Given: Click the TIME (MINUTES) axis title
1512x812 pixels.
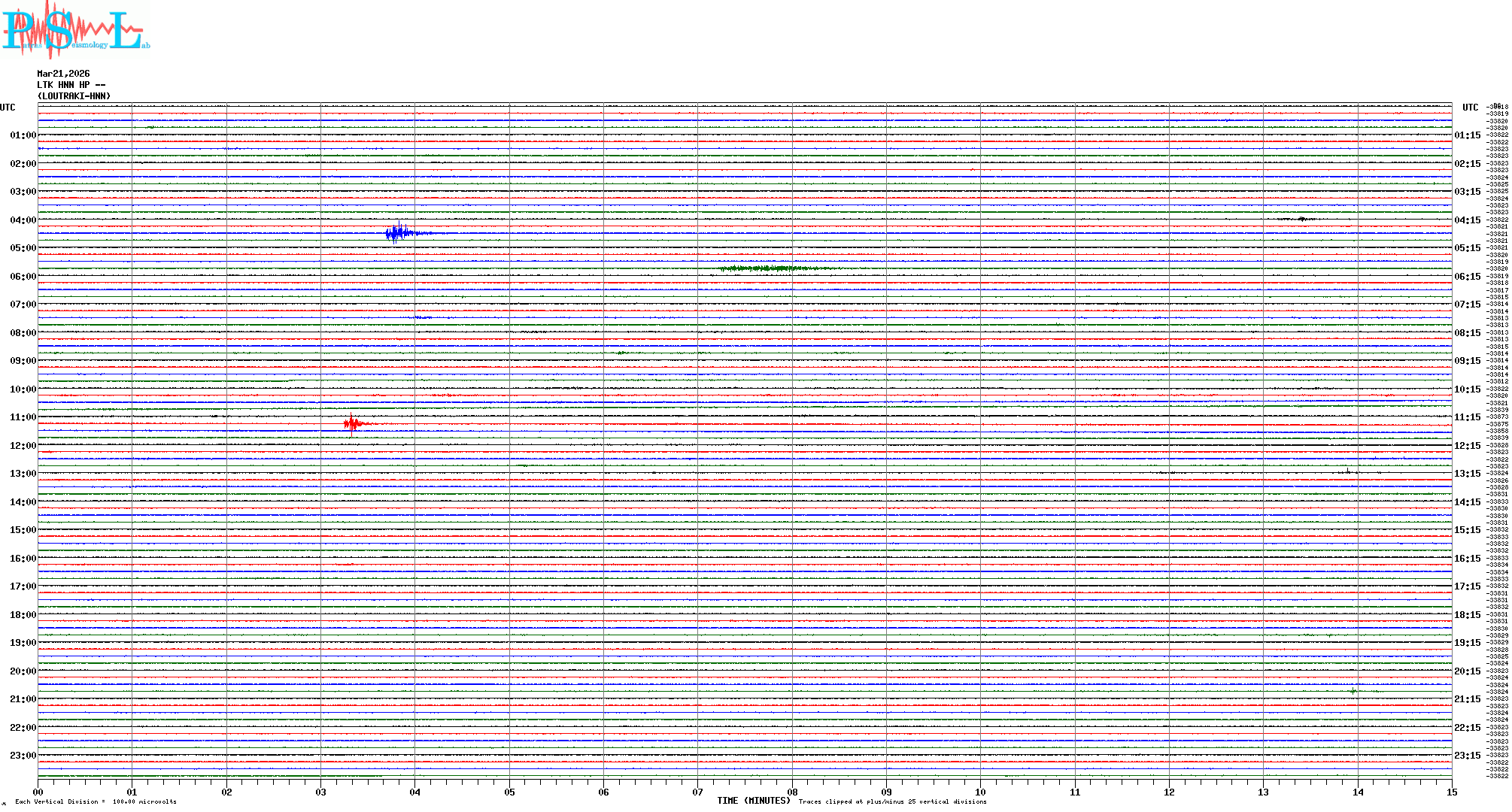Looking at the screenshot, I should [x=753, y=801].
